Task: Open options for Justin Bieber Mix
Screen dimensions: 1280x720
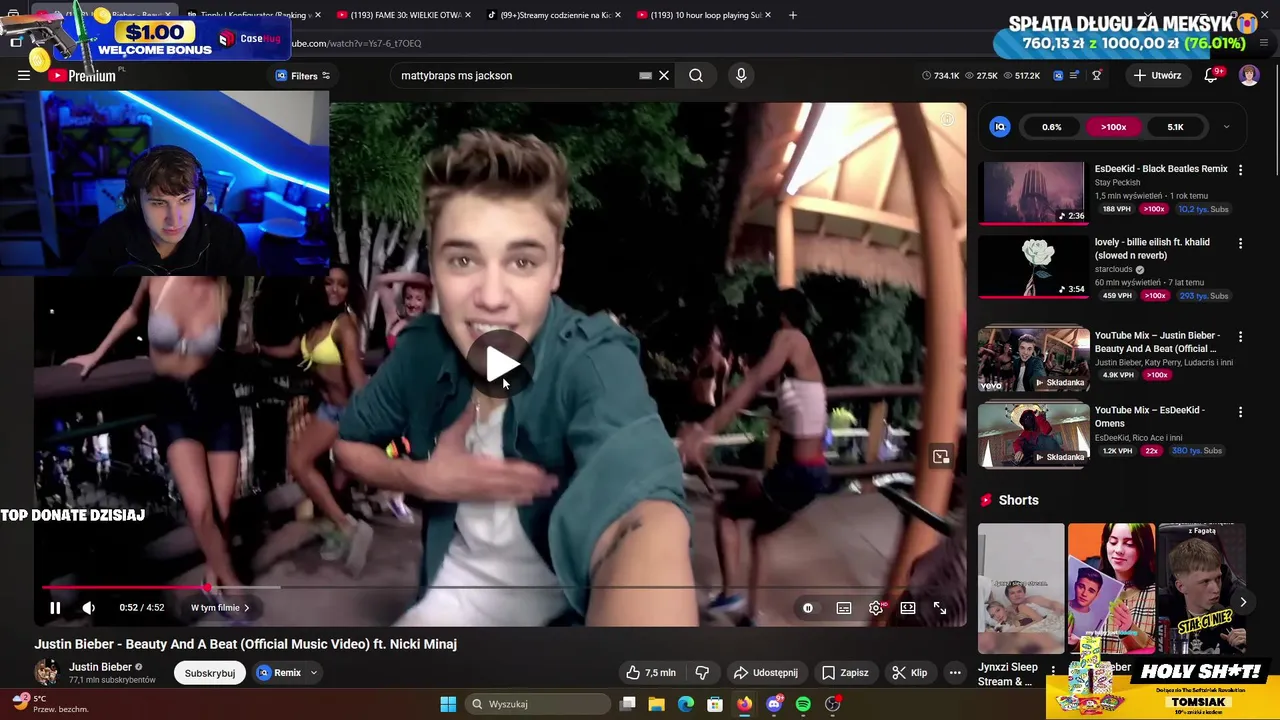Action: click(x=1240, y=337)
